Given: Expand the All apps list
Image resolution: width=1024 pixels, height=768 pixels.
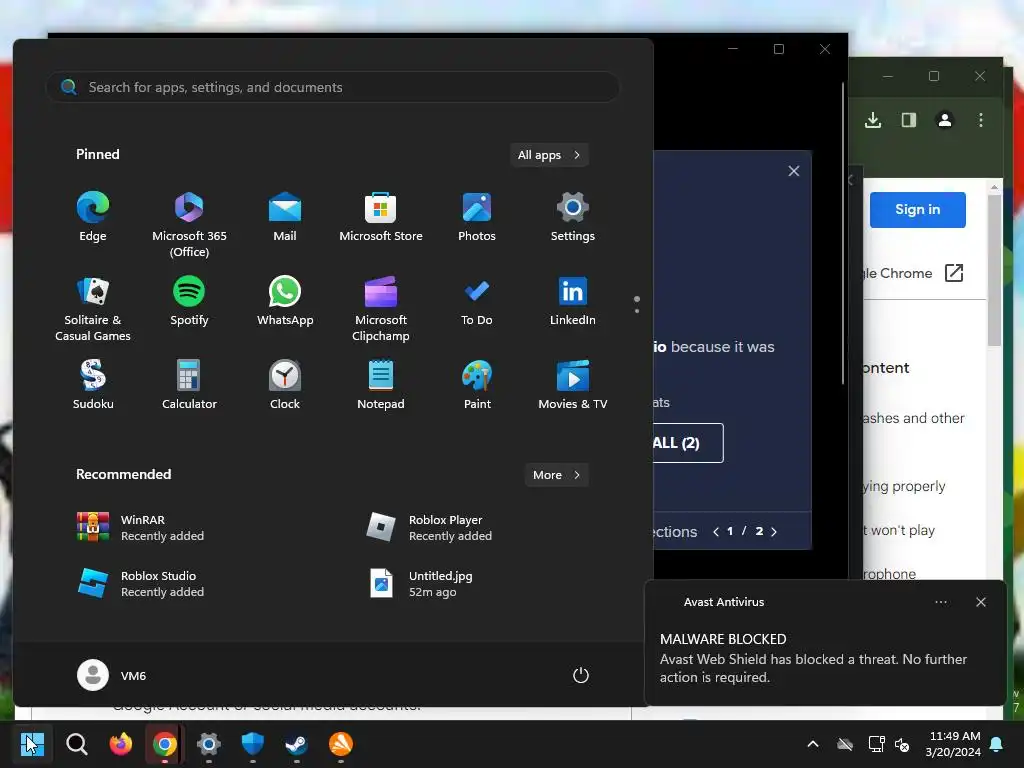Looking at the screenshot, I should [x=549, y=155].
